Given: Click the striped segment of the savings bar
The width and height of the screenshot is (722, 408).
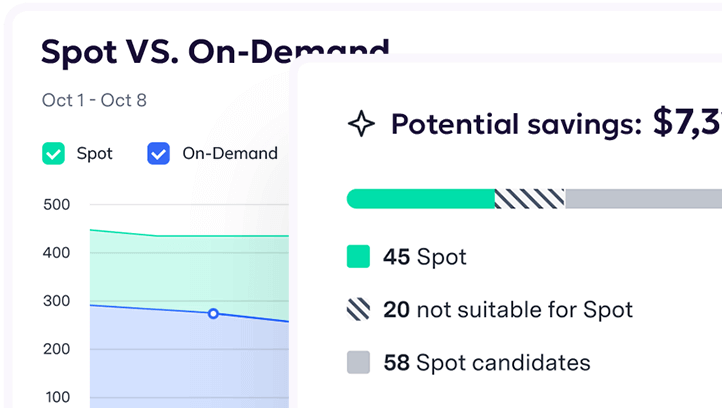Looking at the screenshot, I should 530,198.
